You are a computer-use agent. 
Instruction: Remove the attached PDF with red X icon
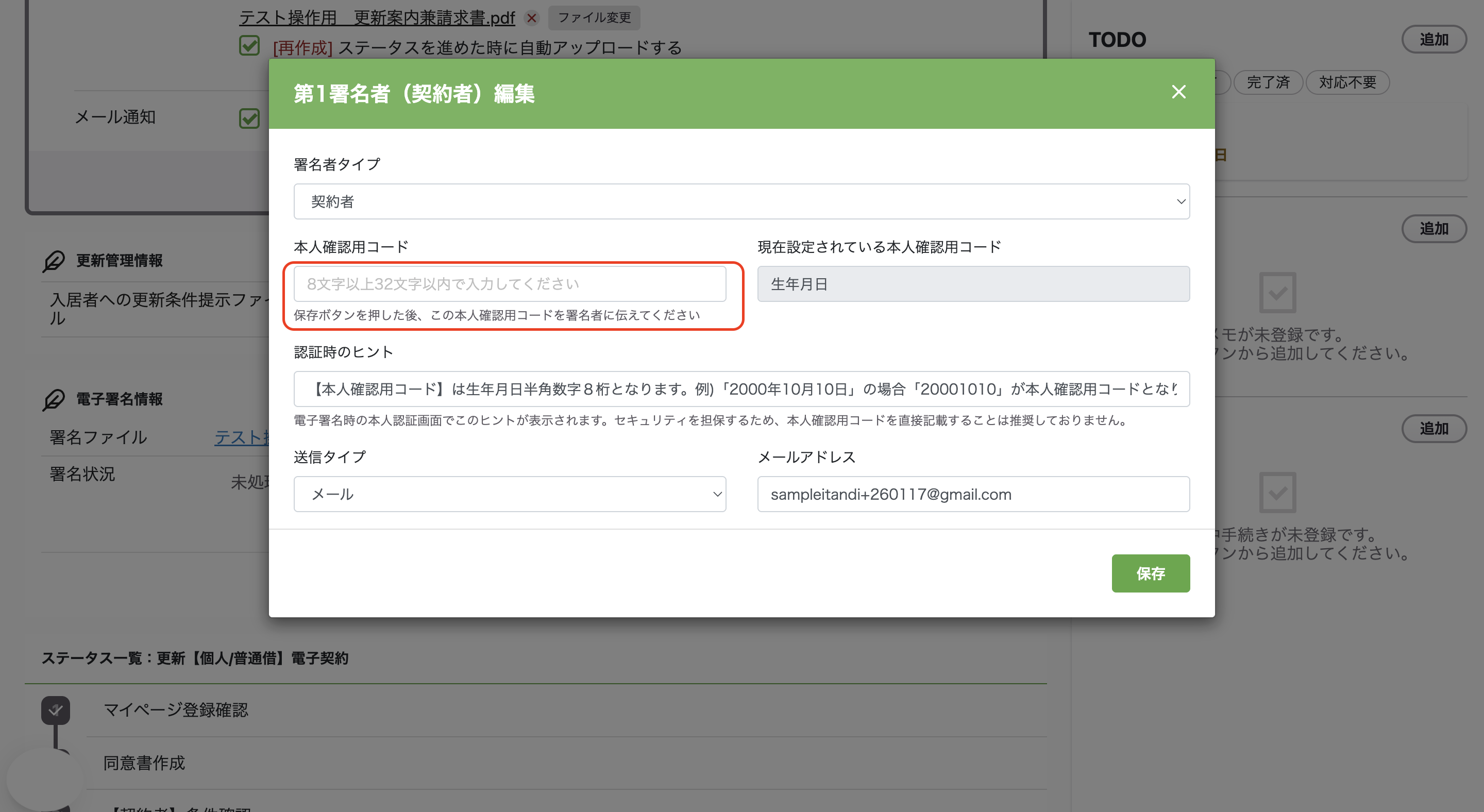[532, 19]
